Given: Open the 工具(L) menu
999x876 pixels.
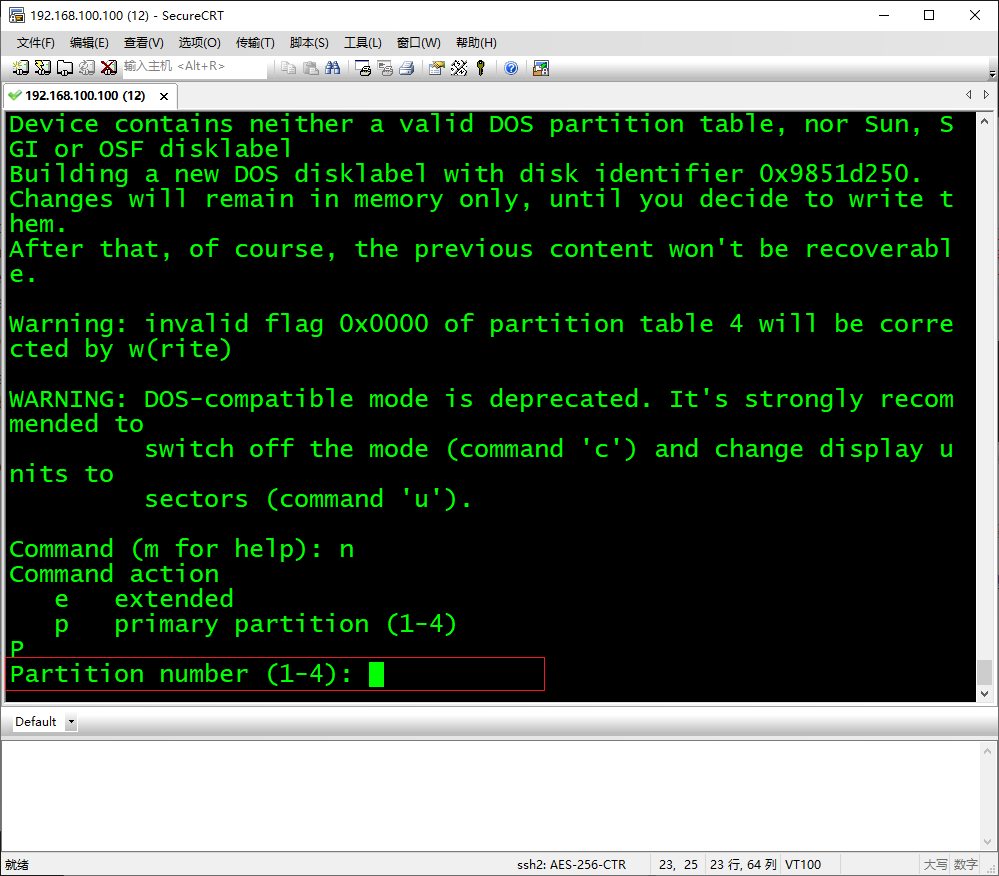Looking at the screenshot, I should [363, 43].
